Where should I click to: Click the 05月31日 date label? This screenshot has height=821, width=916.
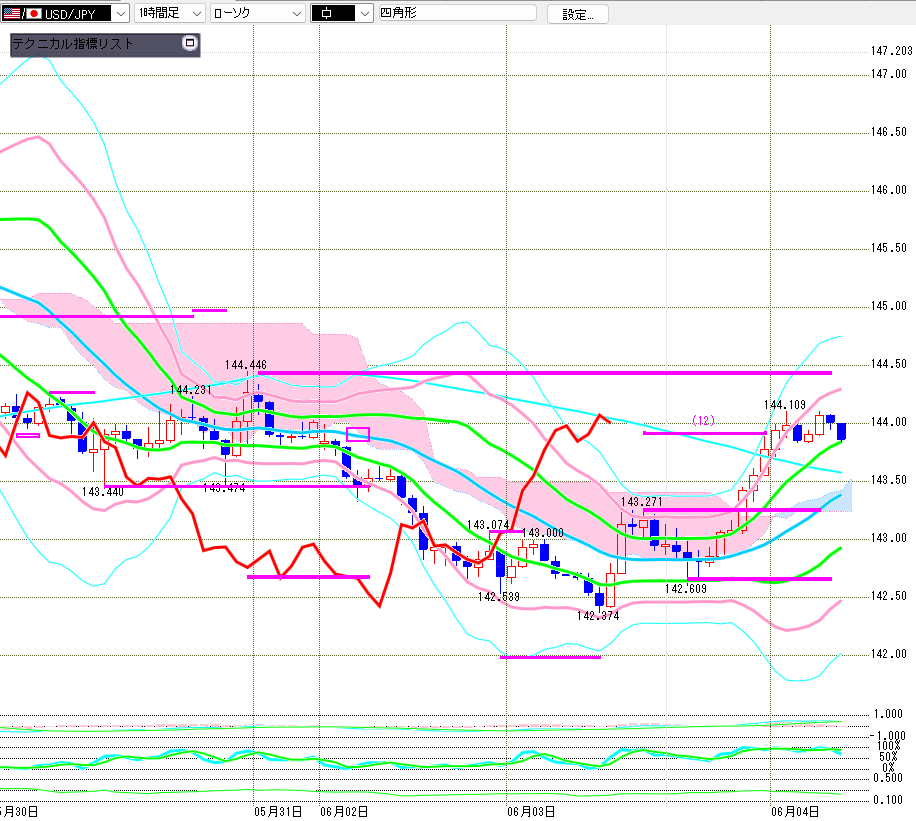[x=278, y=812]
